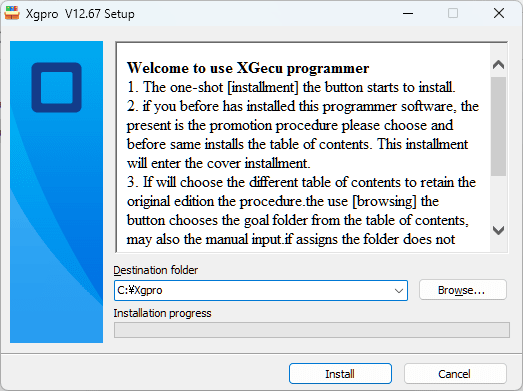523x391 pixels.
Task: Click inside the C:¥Xgpro path field
Action: pos(253,291)
